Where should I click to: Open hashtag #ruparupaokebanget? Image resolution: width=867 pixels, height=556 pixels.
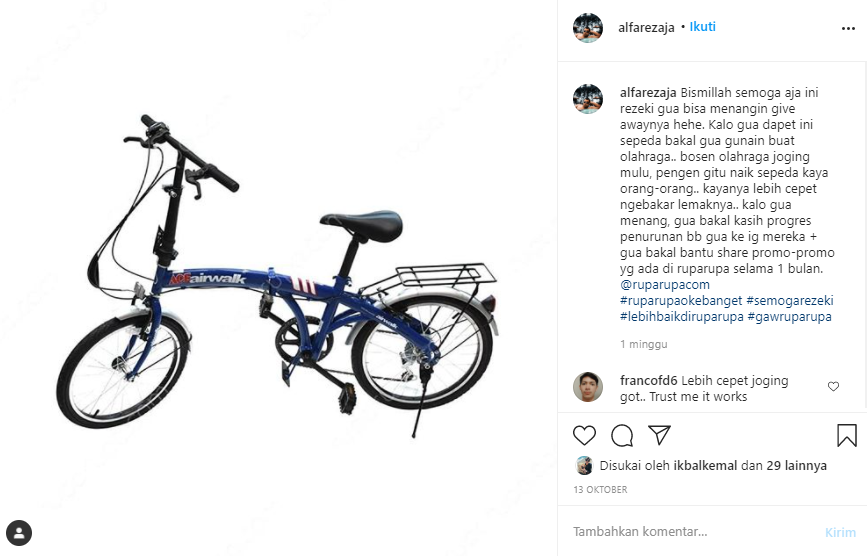click(x=681, y=301)
